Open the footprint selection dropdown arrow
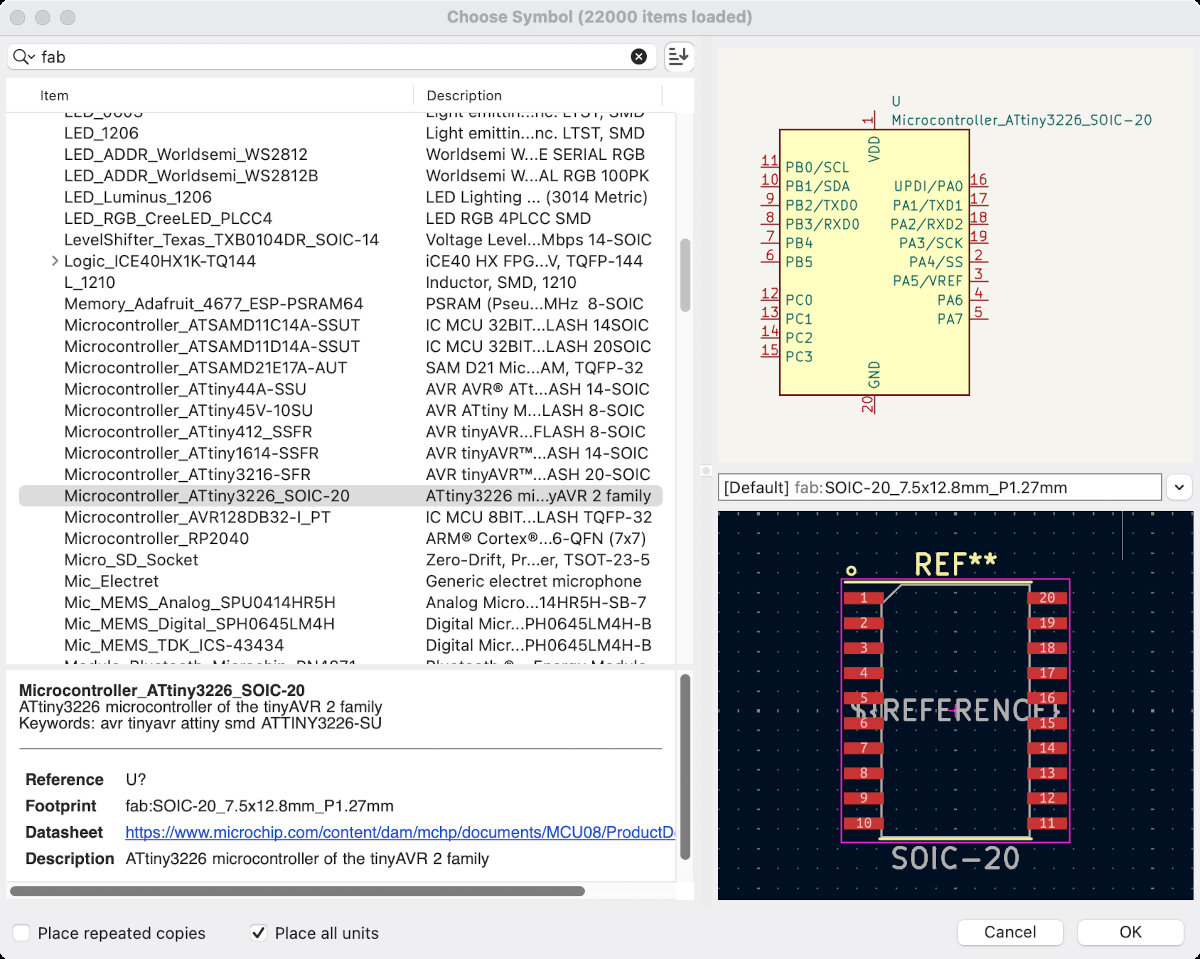The height and width of the screenshot is (959, 1200). pos(1178,487)
